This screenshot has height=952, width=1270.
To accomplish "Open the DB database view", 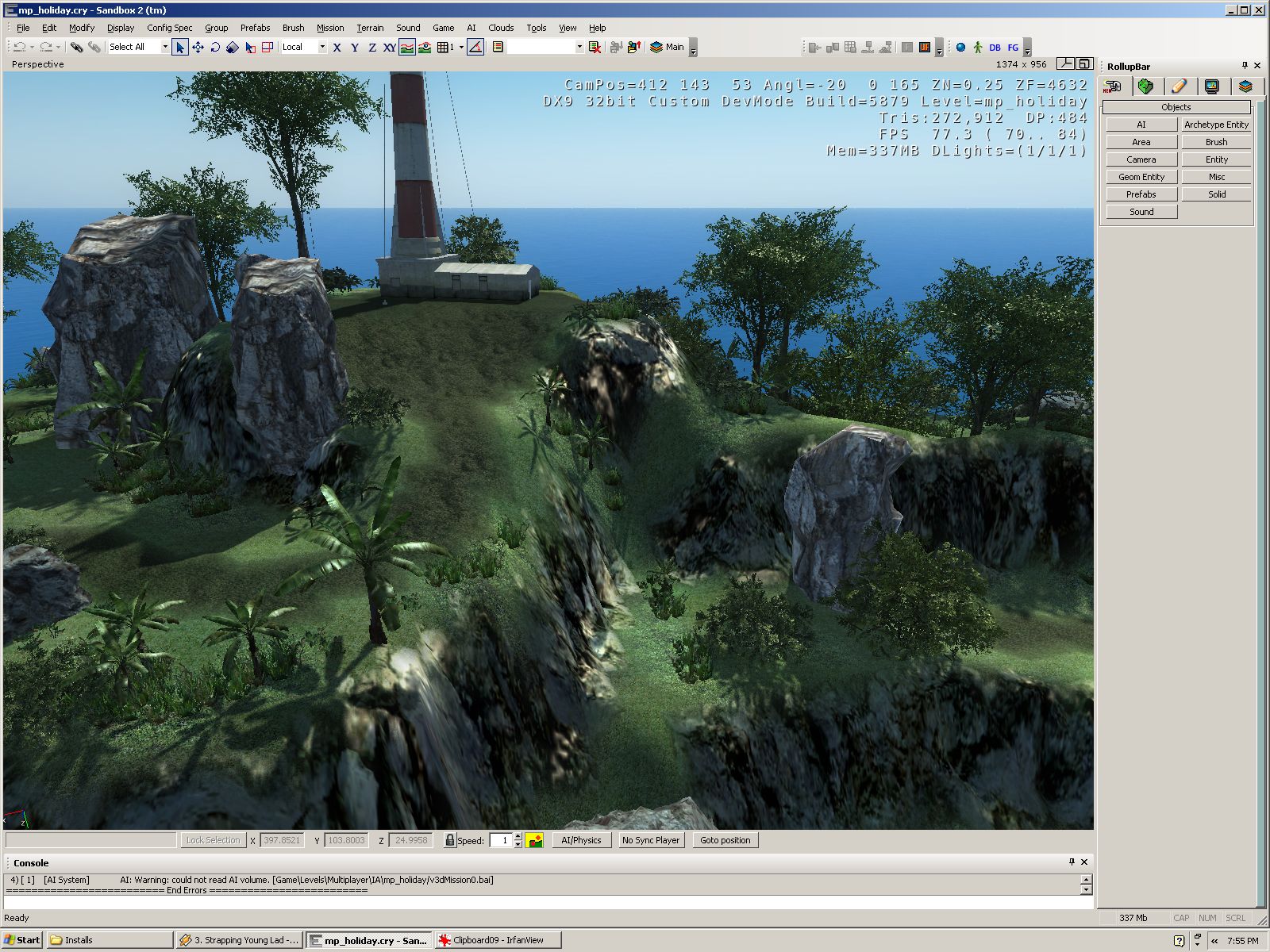I will [x=995, y=48].
